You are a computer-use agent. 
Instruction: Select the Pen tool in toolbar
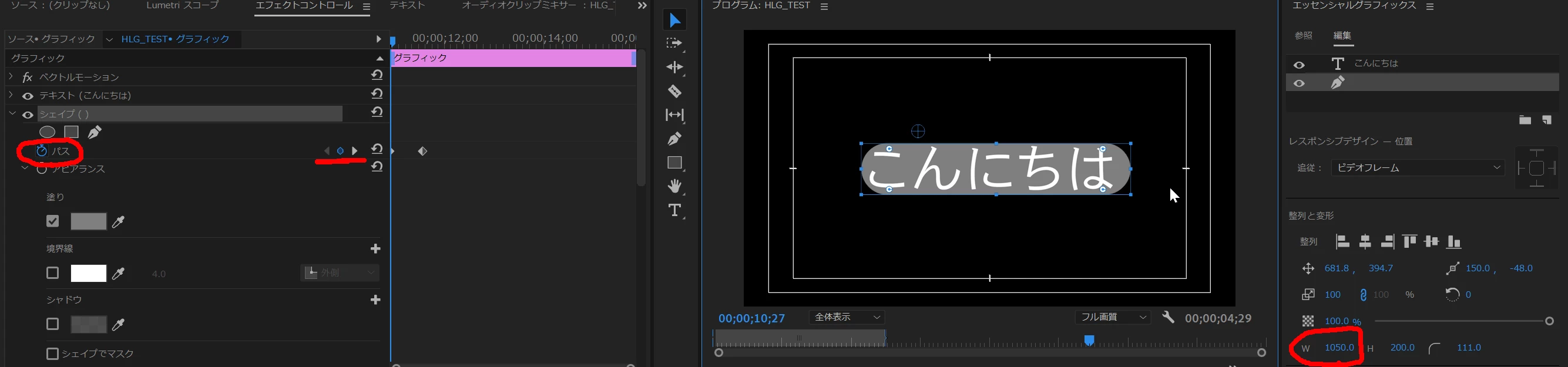click(674, 139)
